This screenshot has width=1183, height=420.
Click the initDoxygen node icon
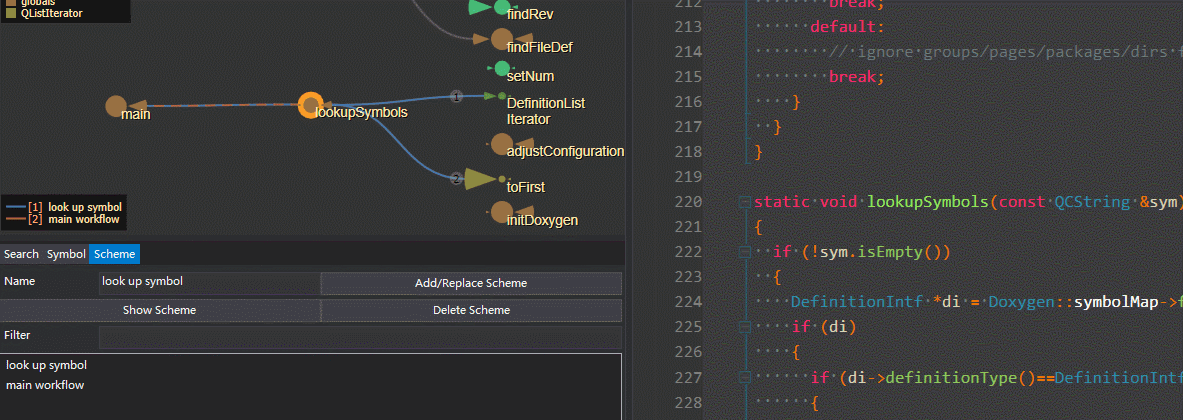pos(502,212)
